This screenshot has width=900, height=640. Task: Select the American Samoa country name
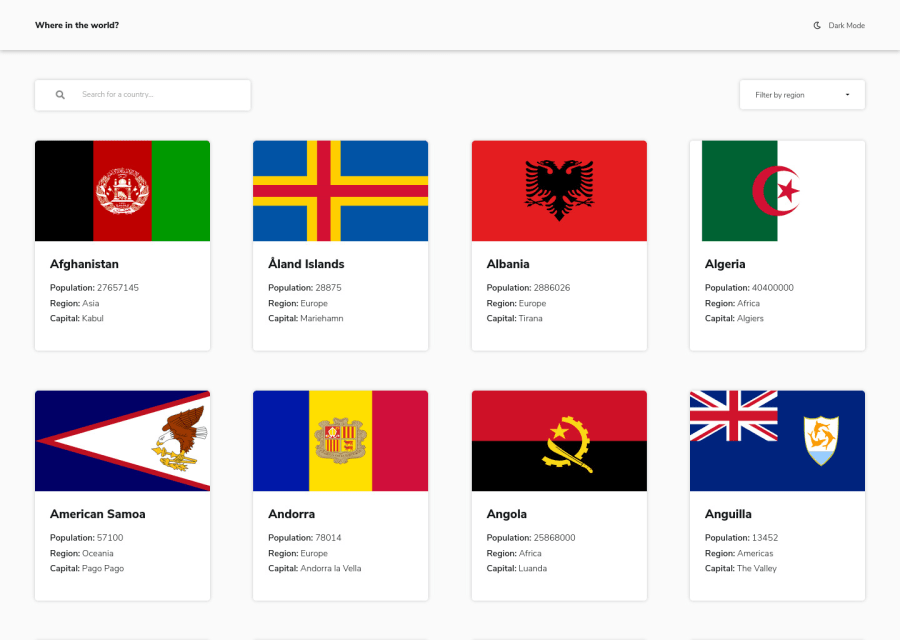click(x=98, y=514)
